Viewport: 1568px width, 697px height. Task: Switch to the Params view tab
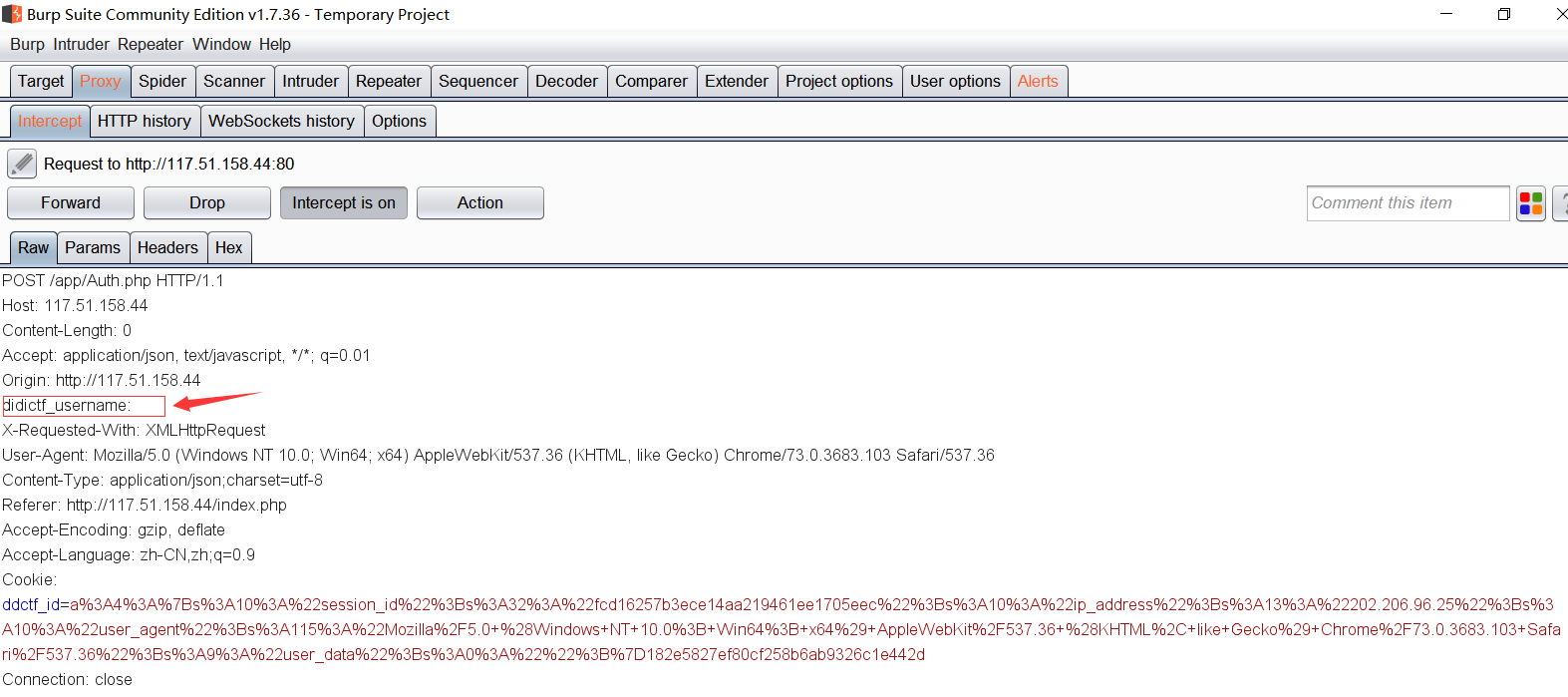(x=93, y=248)
